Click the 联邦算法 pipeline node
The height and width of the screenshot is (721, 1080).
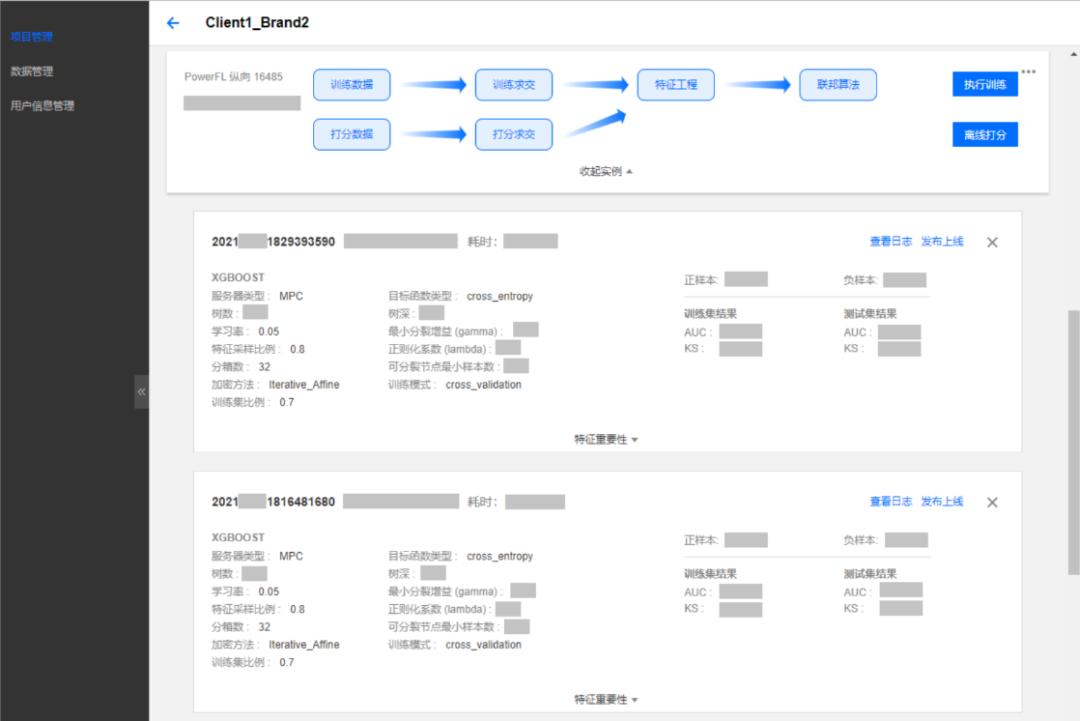point(838,85)
